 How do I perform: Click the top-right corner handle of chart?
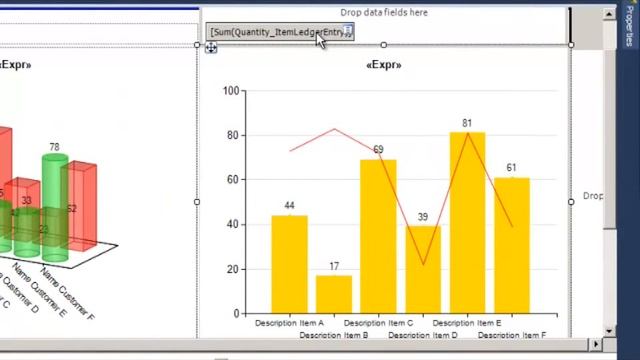click(571, 45)
